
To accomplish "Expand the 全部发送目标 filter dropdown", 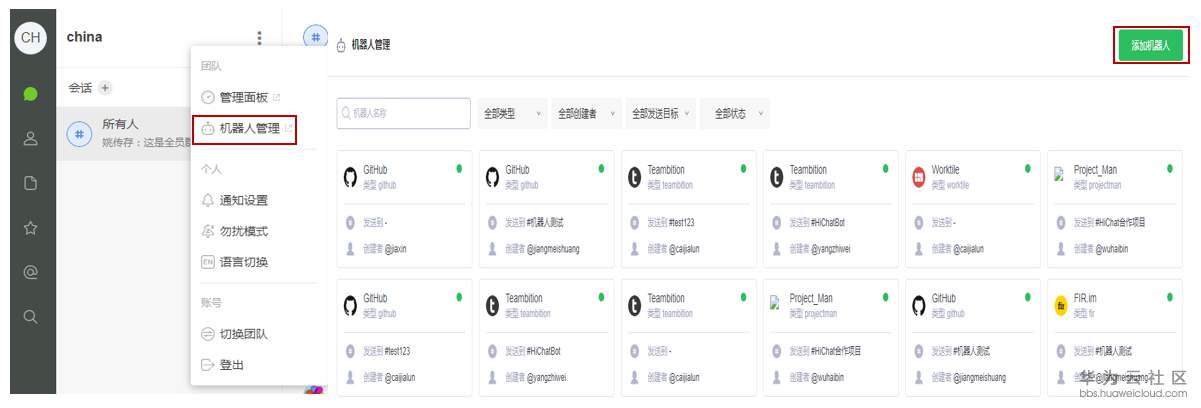I will [661, 114].
